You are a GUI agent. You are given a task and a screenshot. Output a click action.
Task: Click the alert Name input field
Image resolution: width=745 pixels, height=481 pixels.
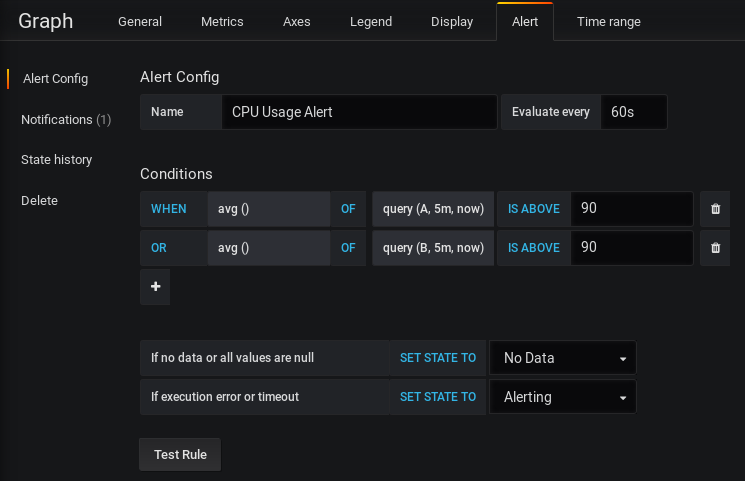(359, 112)
